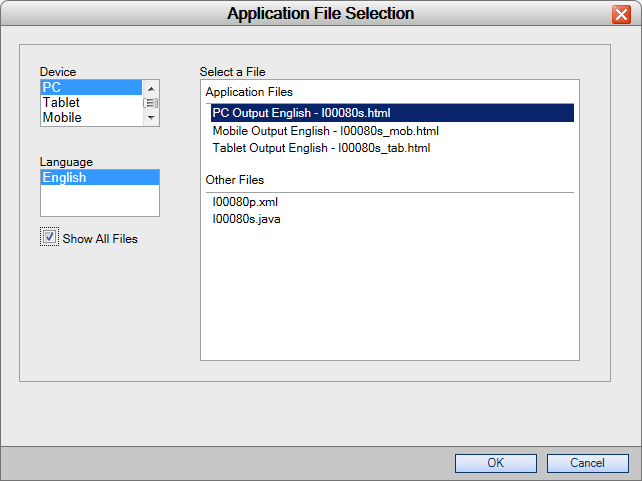Click the Application Files group header
Screen dimensions: 642x481
coord(249,92)
